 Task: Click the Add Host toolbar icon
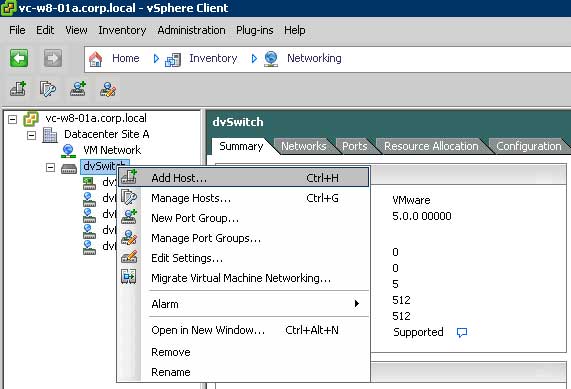18,89
